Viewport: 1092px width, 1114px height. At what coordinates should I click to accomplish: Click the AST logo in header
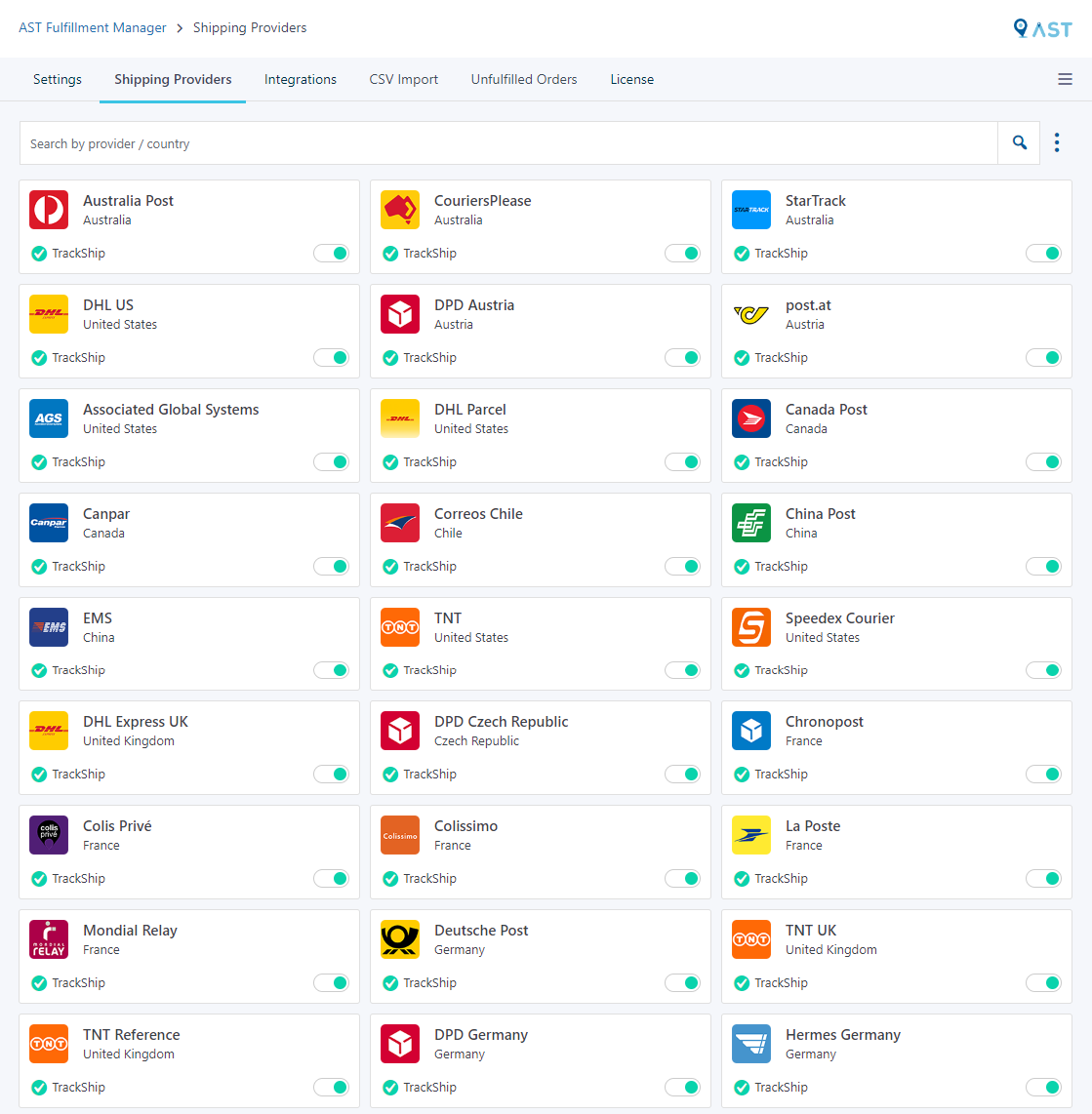(x=1042, y=29)
